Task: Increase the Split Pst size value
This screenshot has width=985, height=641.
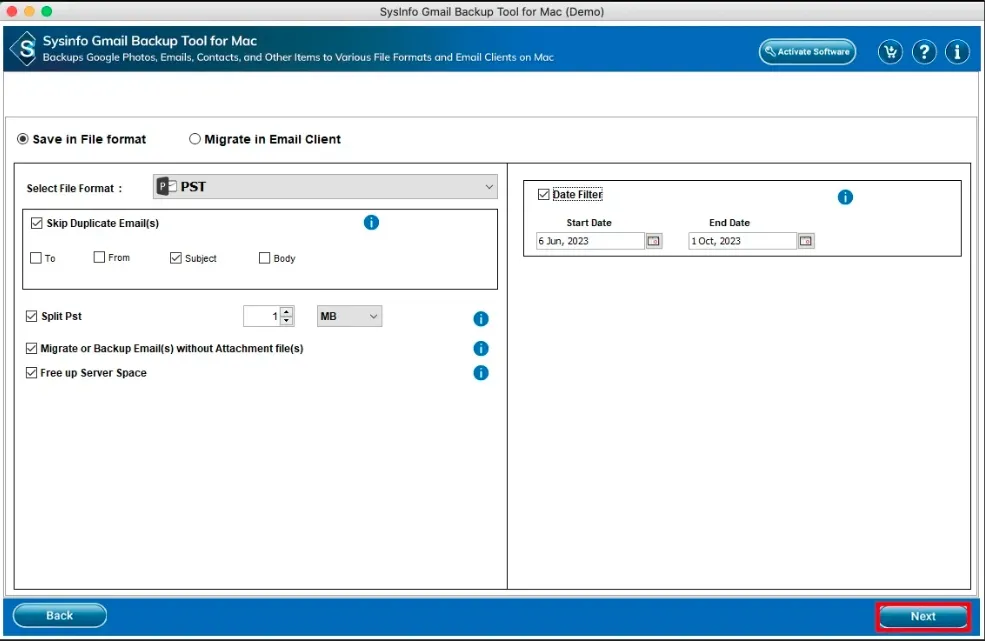Action: point(287,312)
